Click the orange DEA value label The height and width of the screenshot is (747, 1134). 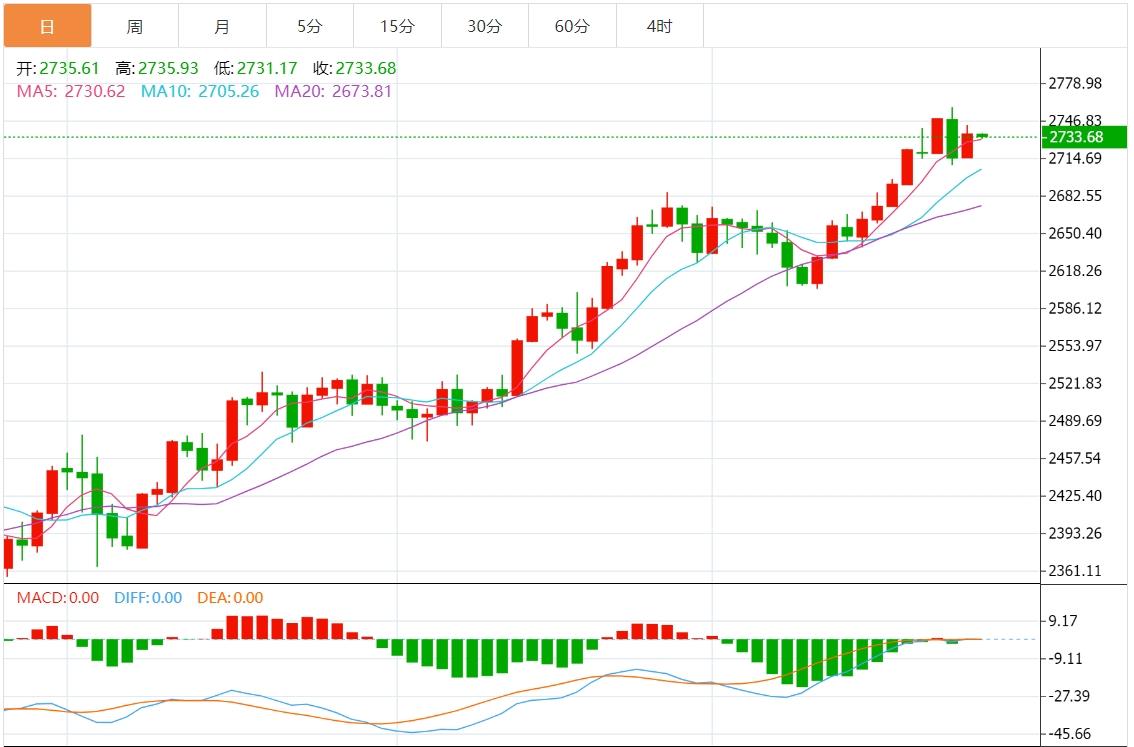pos(229,598)
